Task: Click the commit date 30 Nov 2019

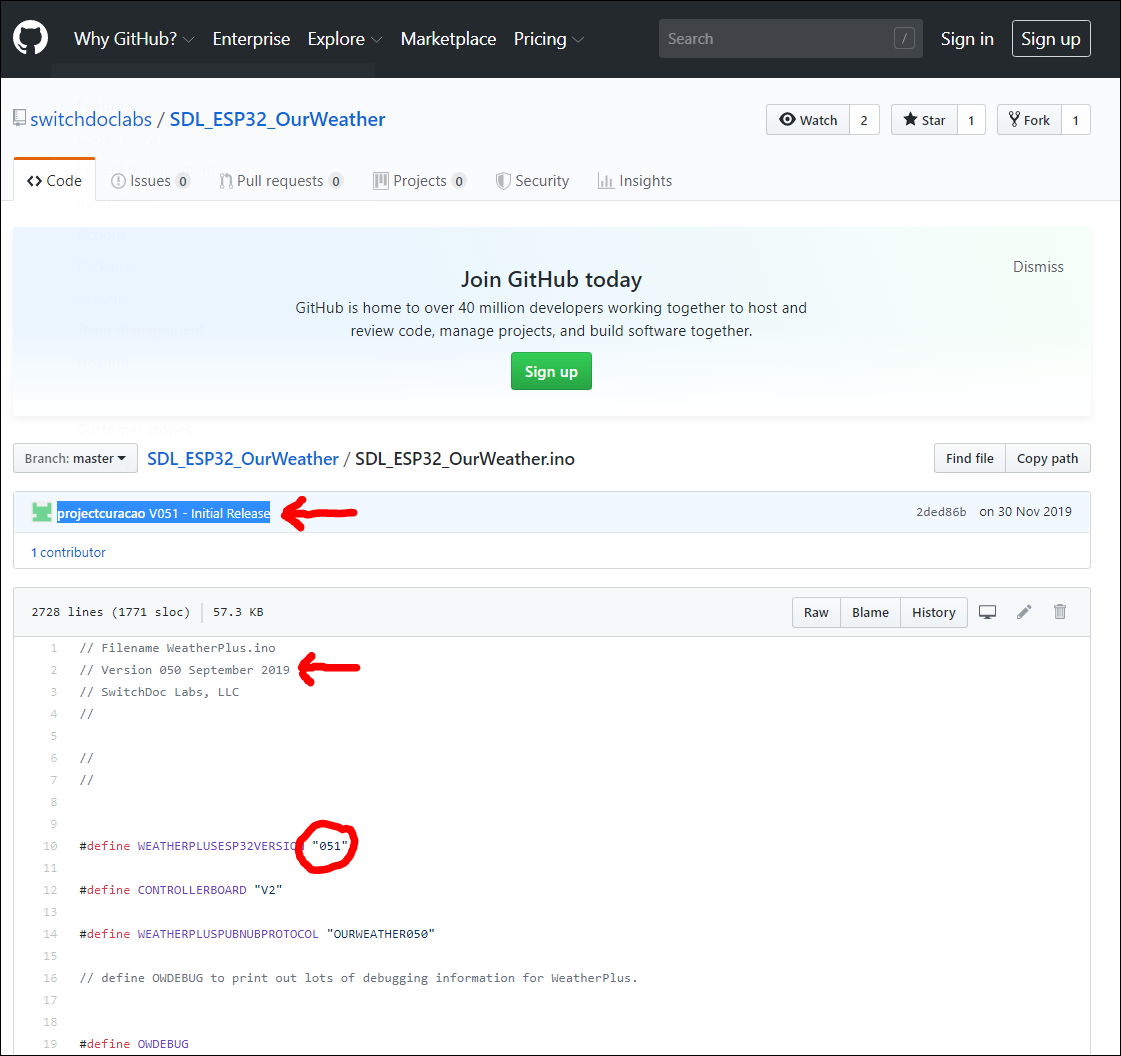Action: (x=1025, y=512)
